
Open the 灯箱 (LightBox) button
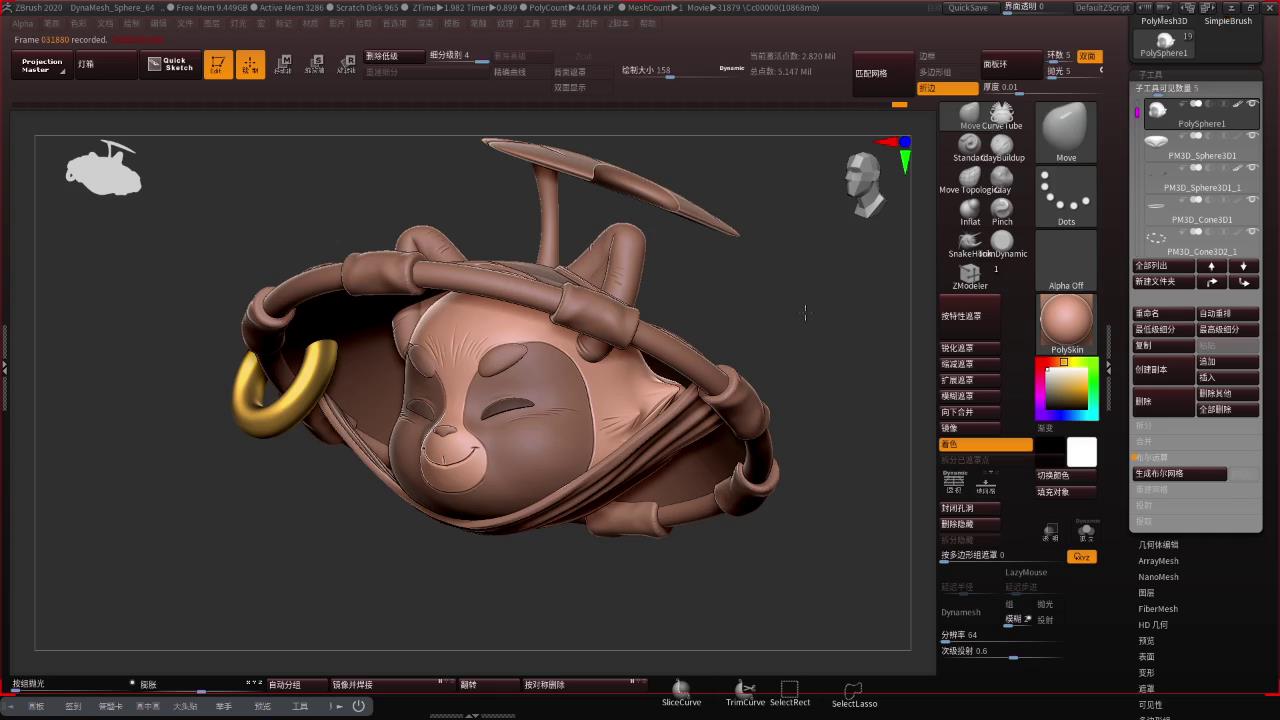click(106, 65)
